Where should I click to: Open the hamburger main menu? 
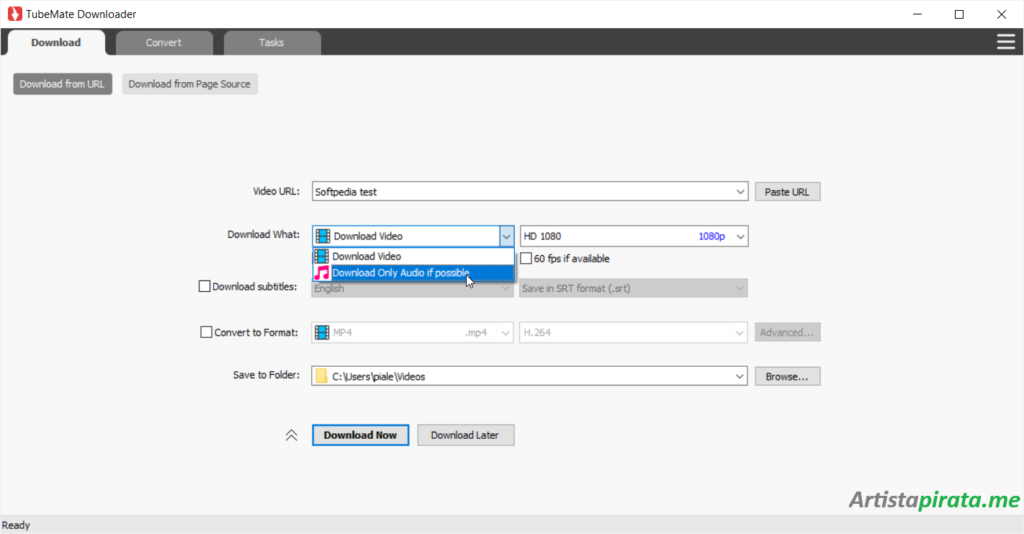[1006, 42]
